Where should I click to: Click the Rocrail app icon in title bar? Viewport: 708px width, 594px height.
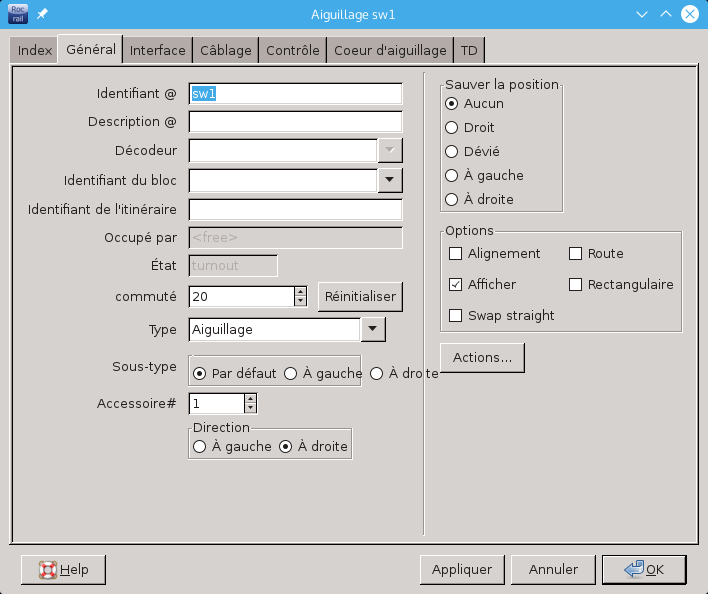18,14
